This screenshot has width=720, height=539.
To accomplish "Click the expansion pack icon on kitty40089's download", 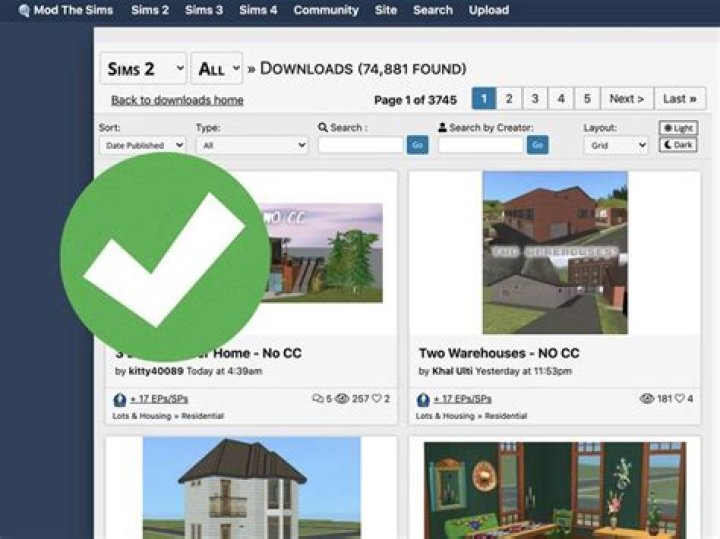I will point(119,399).
